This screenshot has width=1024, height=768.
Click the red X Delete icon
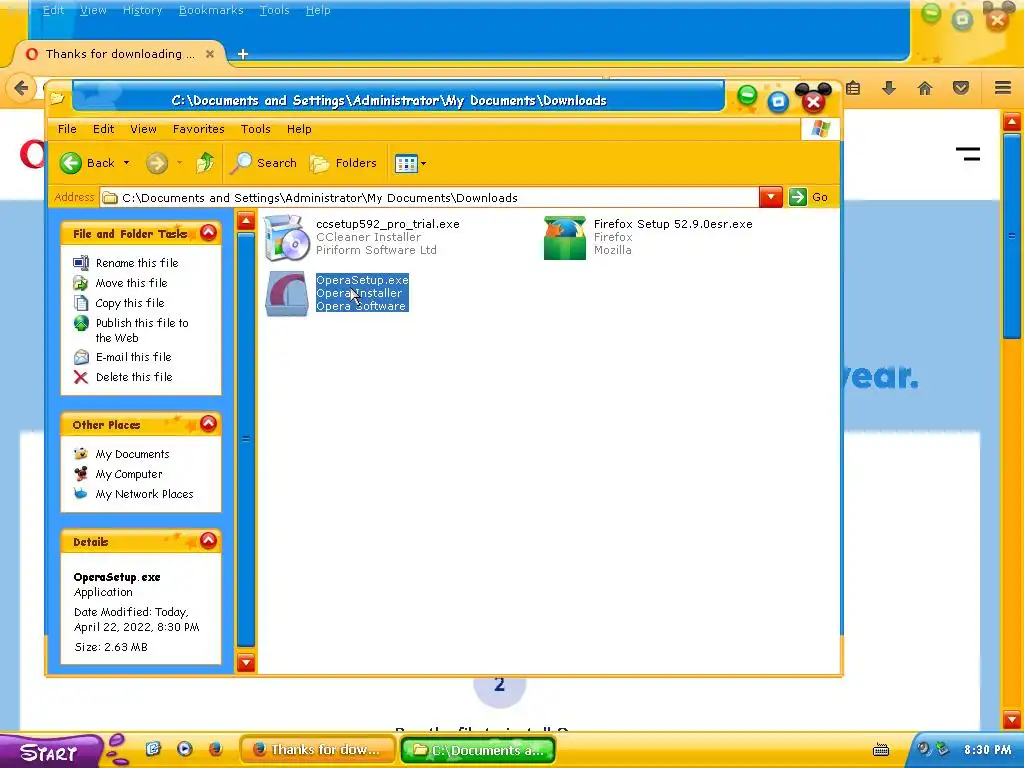(x=81, y=377)
